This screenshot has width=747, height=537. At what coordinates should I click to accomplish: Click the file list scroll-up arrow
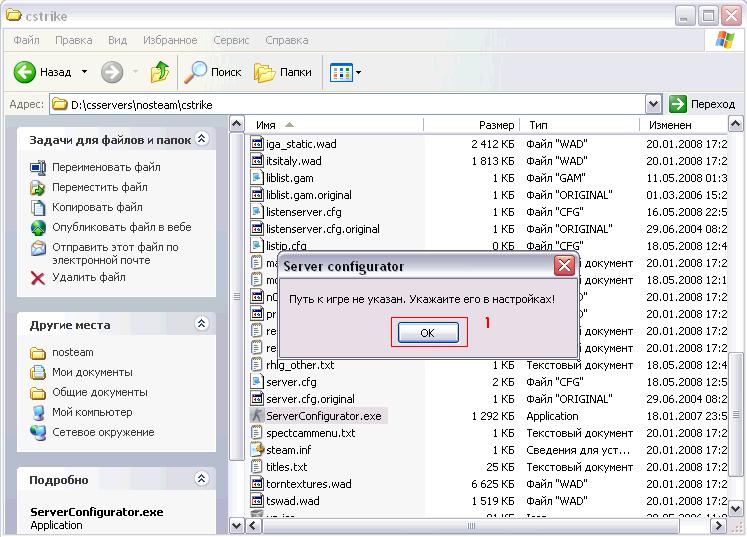[735, 124]
